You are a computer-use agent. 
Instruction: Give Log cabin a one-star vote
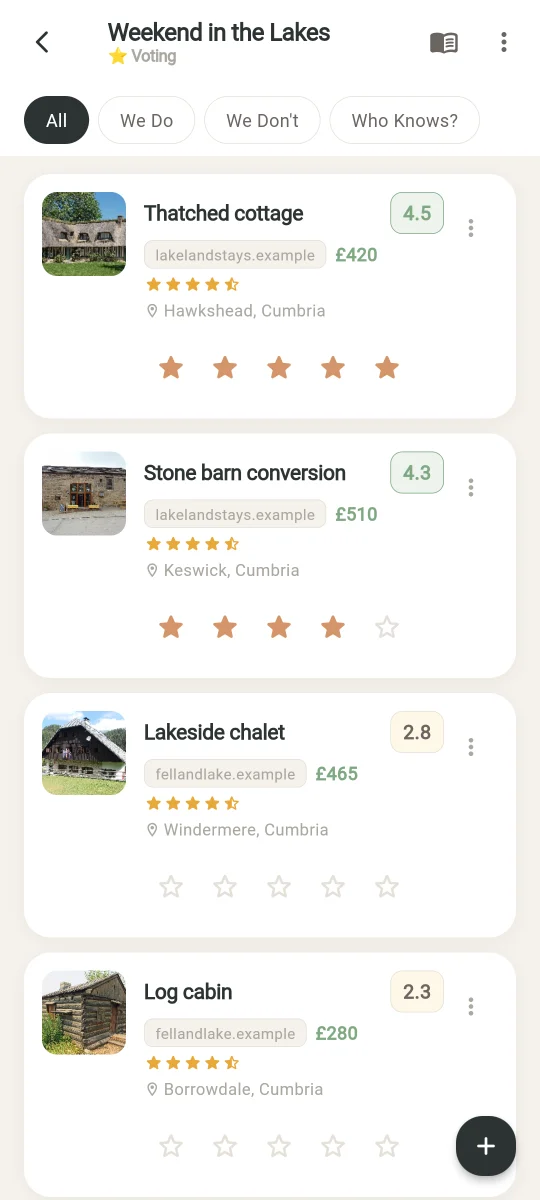(x=171, y=1146)
